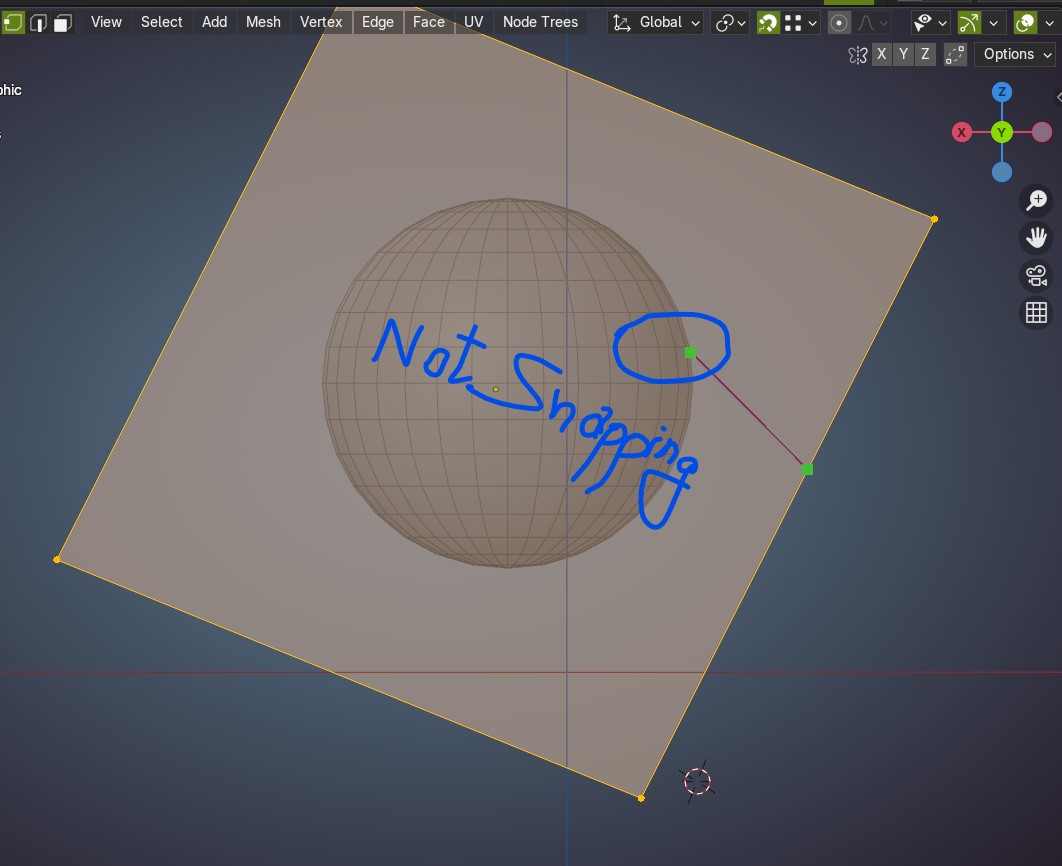Open the Select menu
Viewport: 1062px width, 866px height.
click(161, 22)
